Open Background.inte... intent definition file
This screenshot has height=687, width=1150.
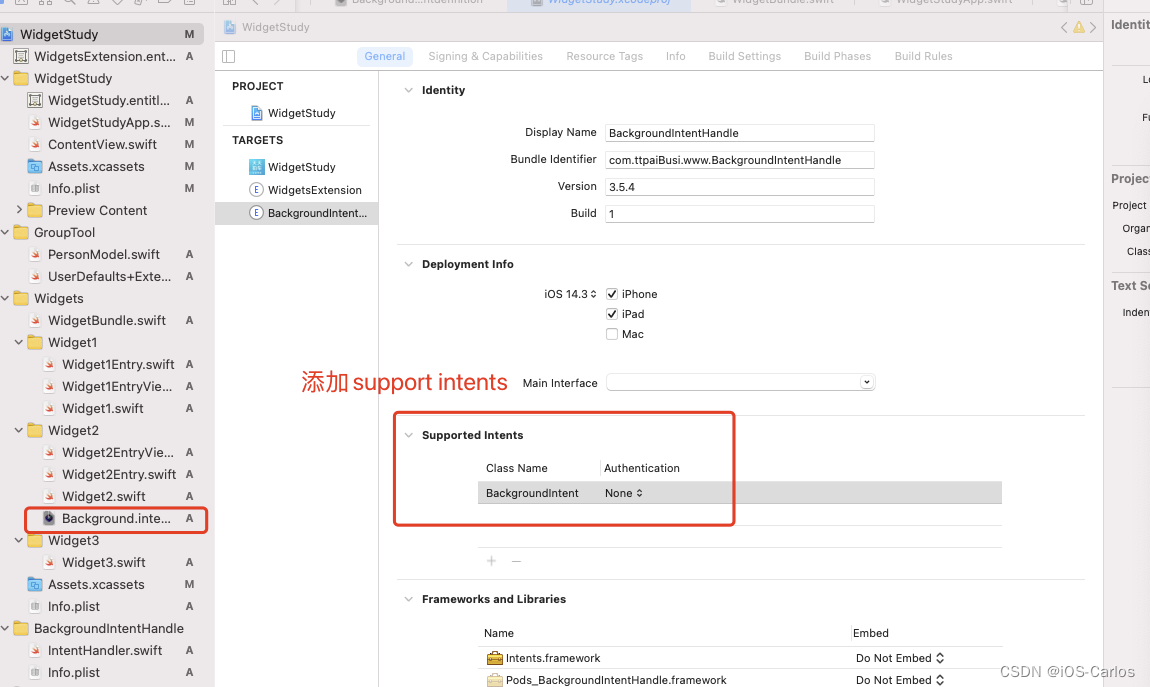coord(116,518)
